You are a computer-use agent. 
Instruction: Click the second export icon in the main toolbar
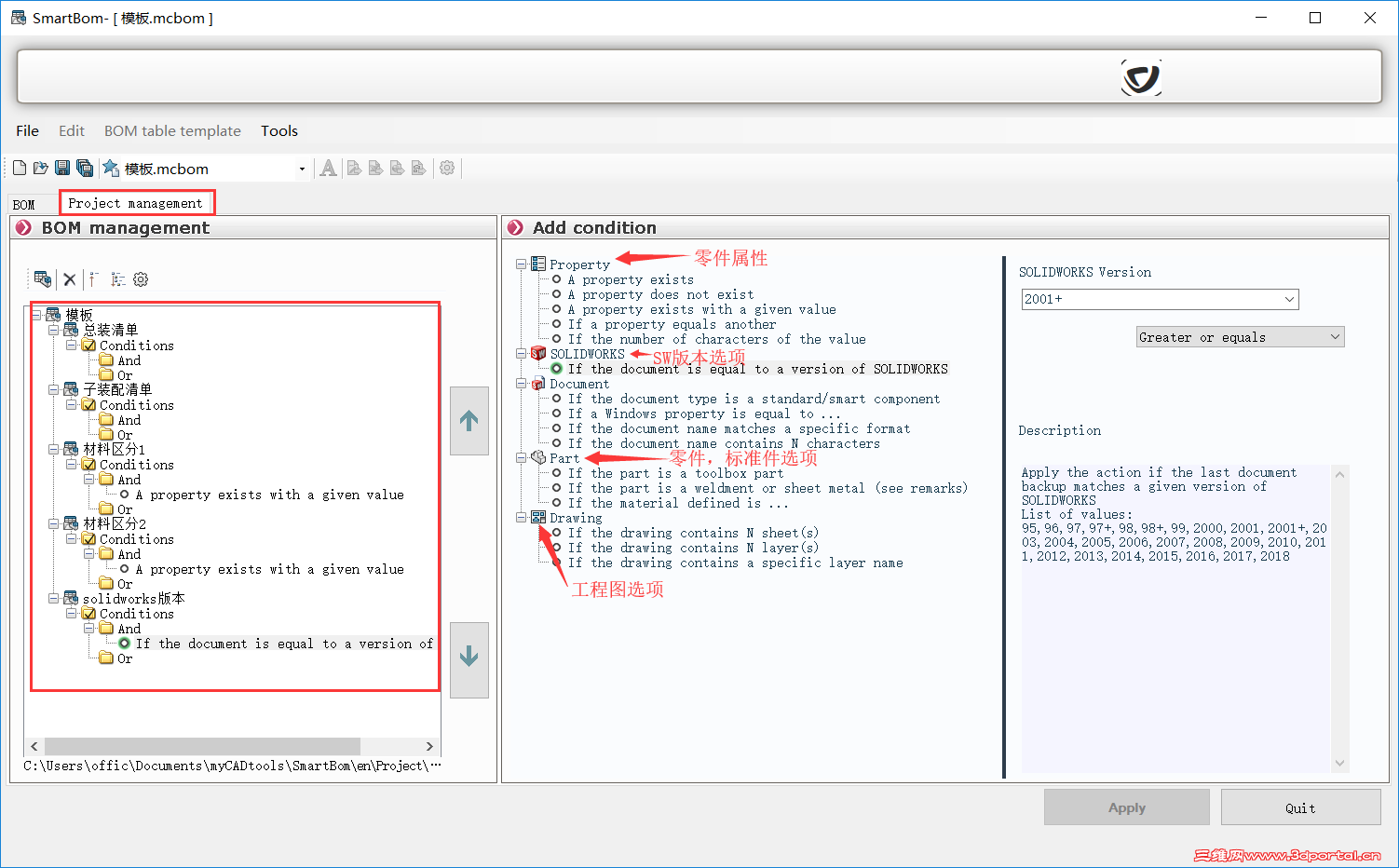pos(375,168)
